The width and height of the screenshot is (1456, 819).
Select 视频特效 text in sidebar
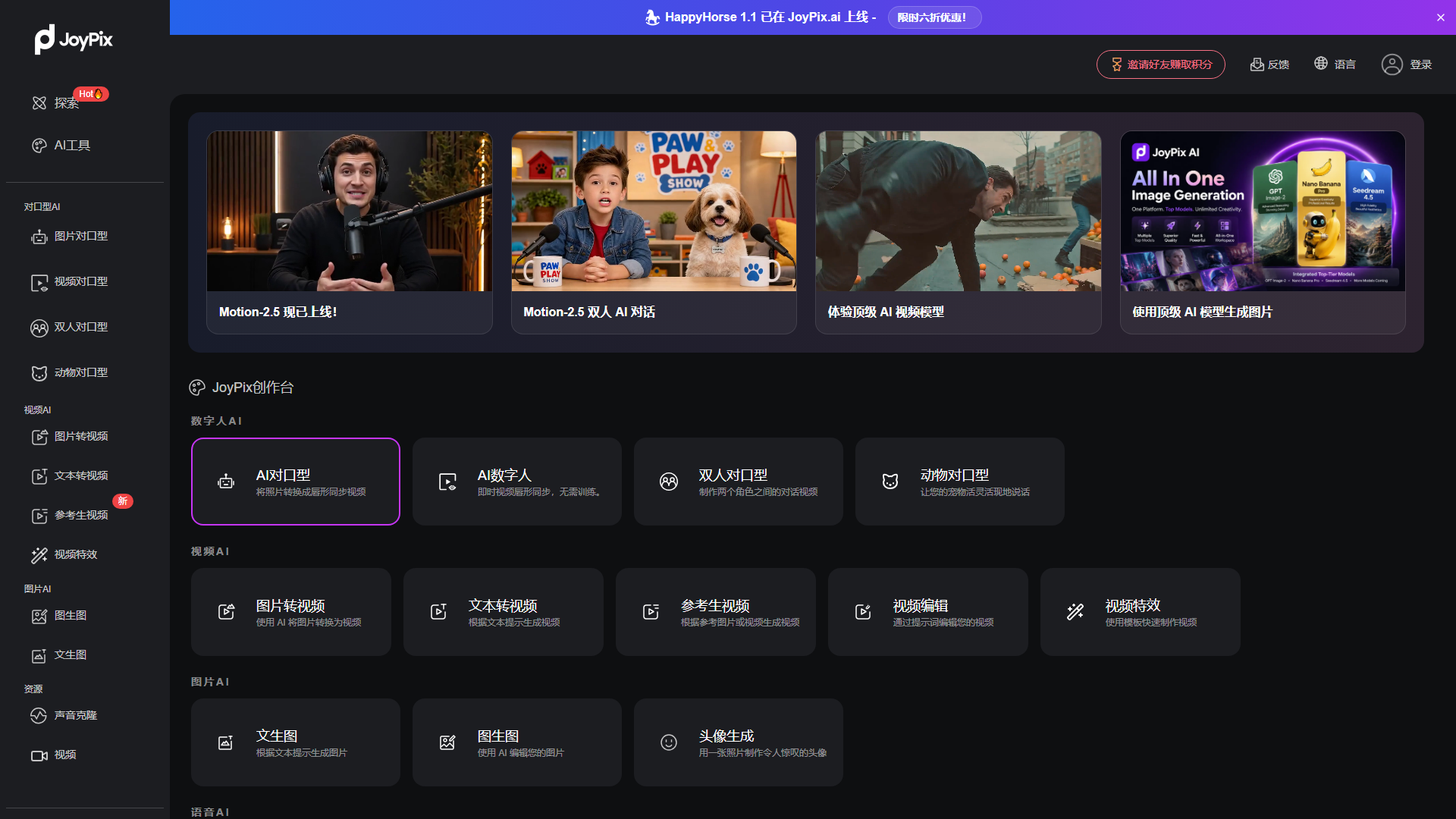[x=76, y=555]
